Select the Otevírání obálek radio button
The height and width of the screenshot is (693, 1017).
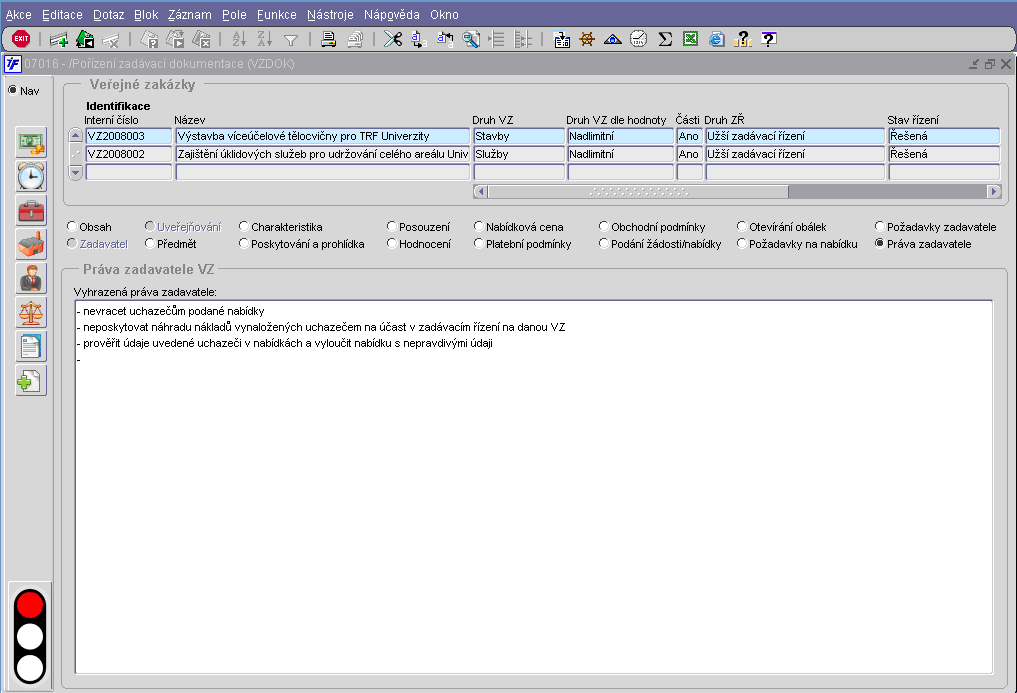point(741,227)
